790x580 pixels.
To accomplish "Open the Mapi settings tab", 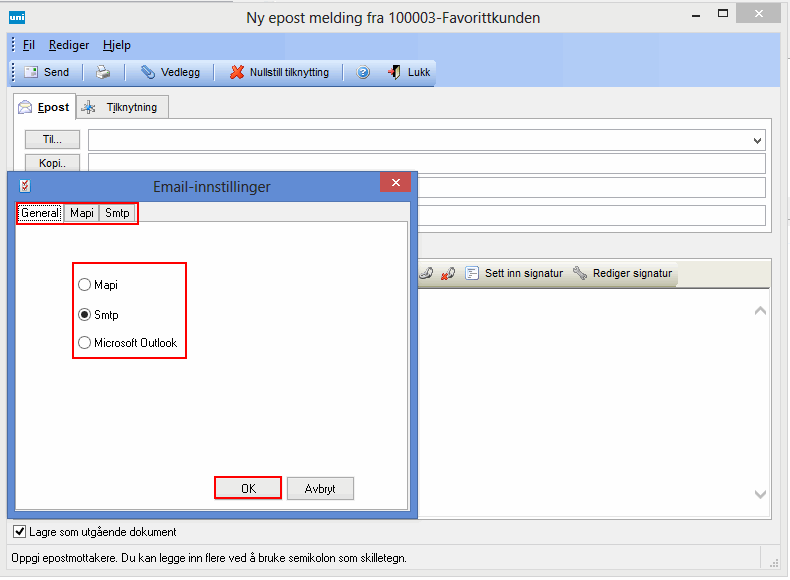I will (x=82, y=213).
